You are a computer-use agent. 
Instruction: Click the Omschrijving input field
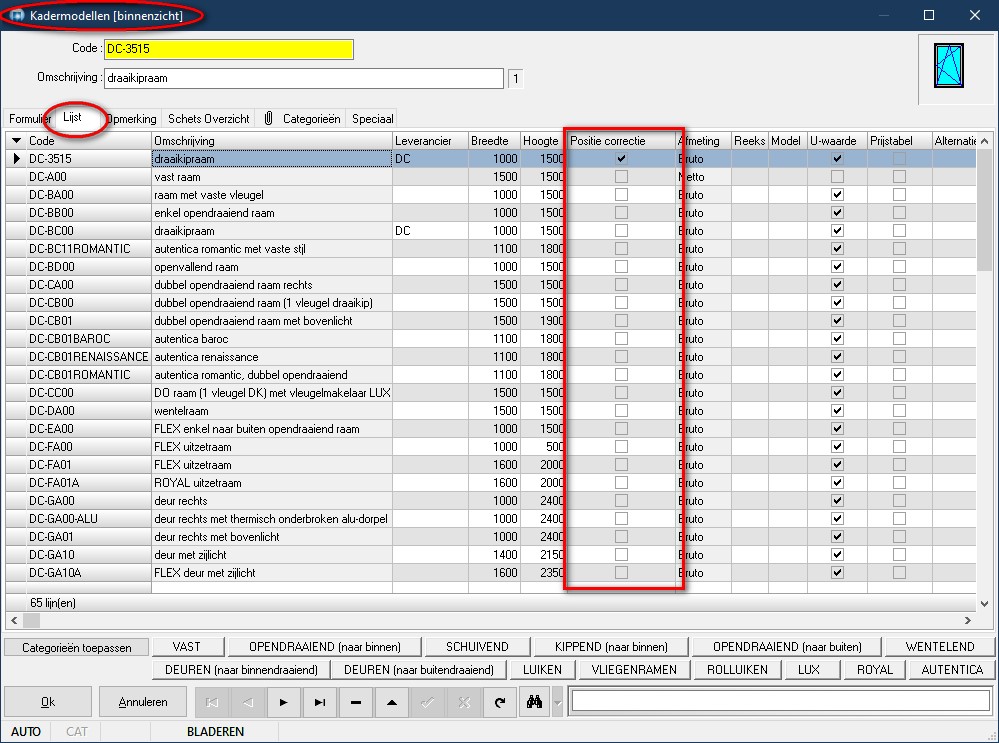tap(303, 78)
